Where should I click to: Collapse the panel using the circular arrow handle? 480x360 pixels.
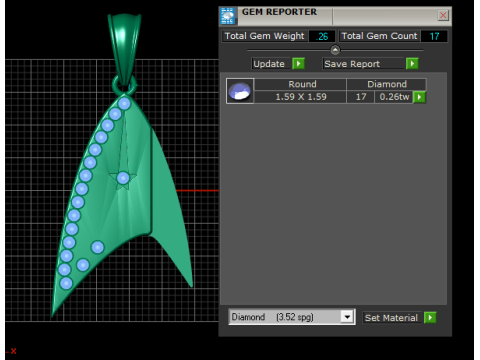335,50
